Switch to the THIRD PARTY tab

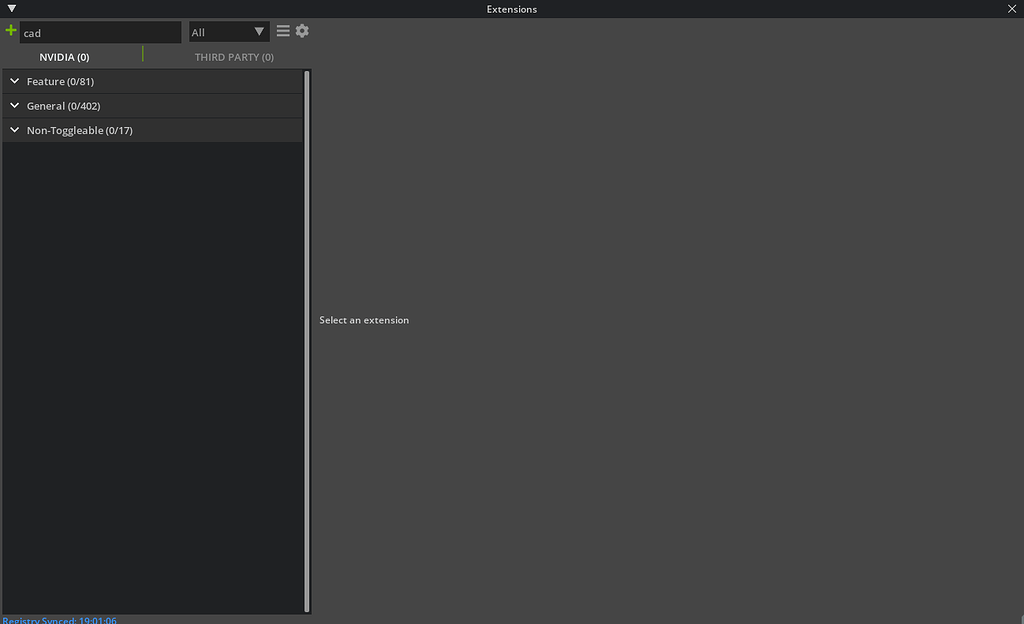pos(233,57)
